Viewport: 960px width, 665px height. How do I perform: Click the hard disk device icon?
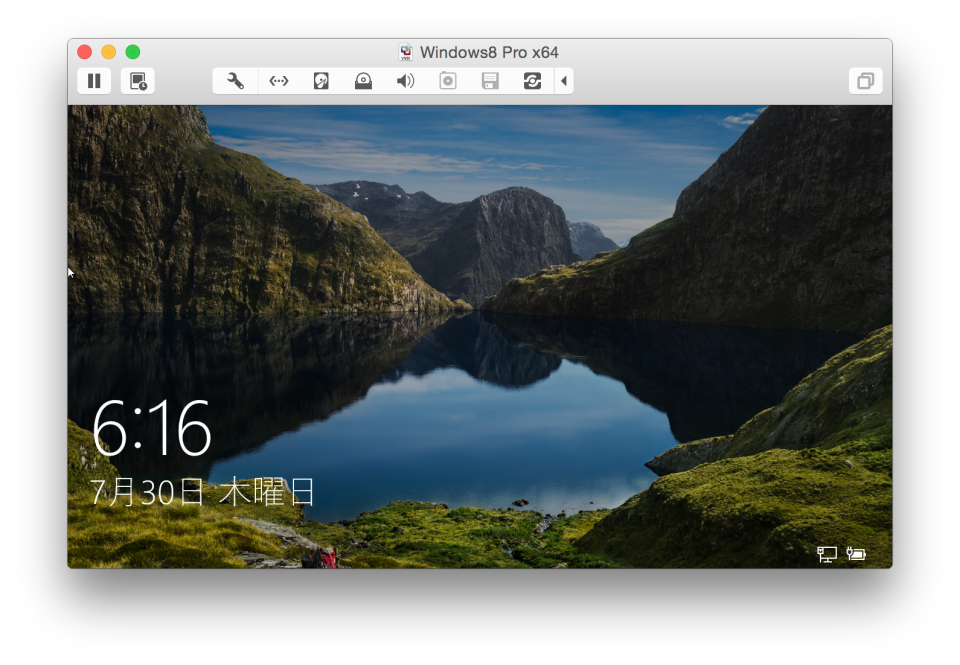click(321, 81)
